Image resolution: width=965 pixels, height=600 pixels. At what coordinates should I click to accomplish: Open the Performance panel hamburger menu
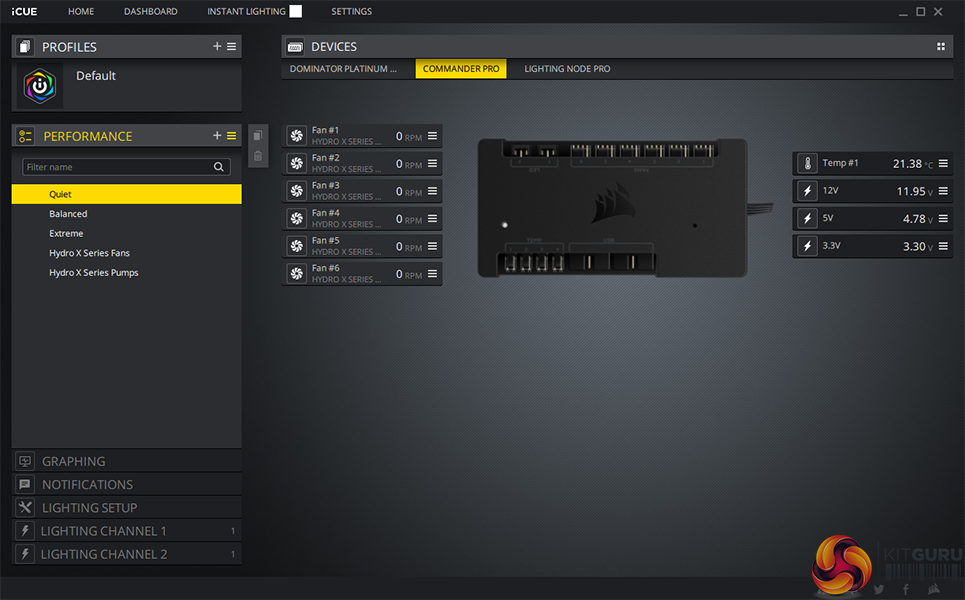tap(231, 135)
